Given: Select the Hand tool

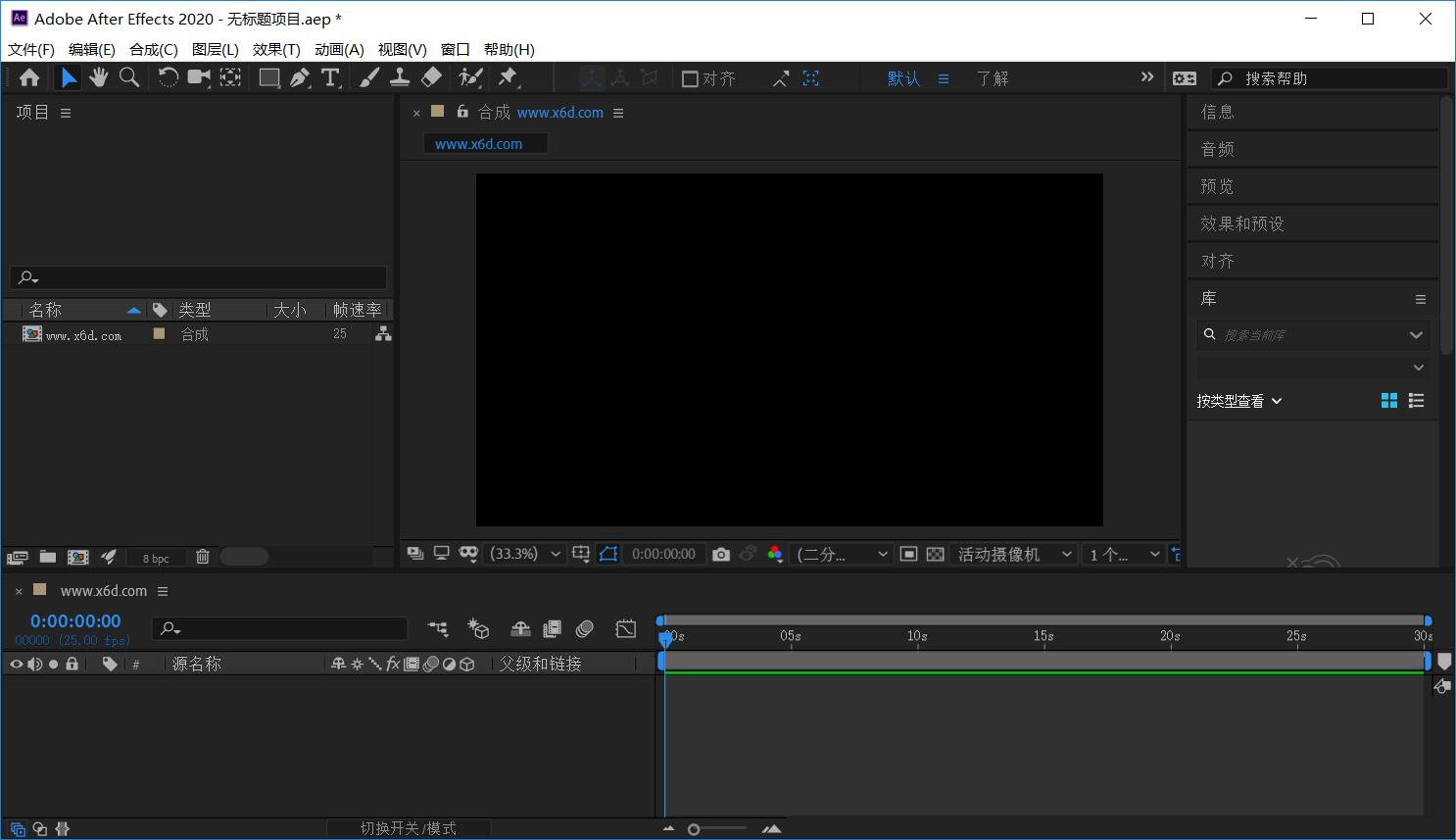Looking at the screenshot, I should click(x=98, y=77).
